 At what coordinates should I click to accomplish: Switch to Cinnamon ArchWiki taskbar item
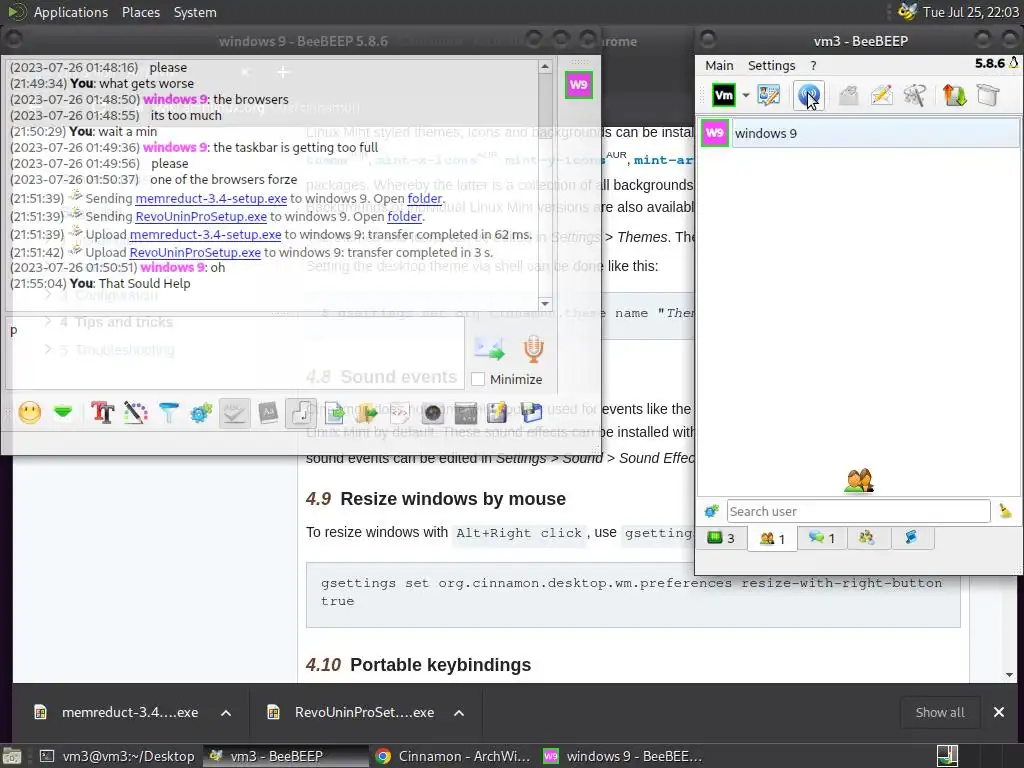453,756
